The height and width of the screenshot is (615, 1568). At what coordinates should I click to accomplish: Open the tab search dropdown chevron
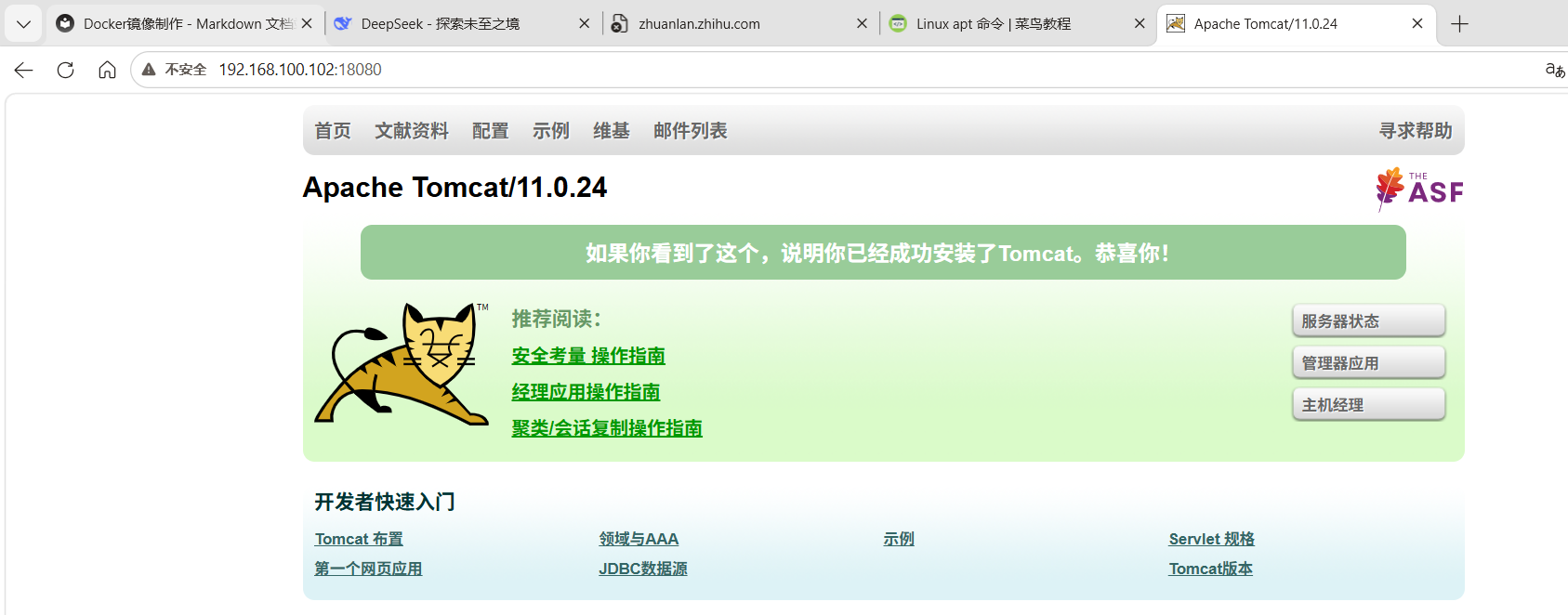[x=23, y=24]
